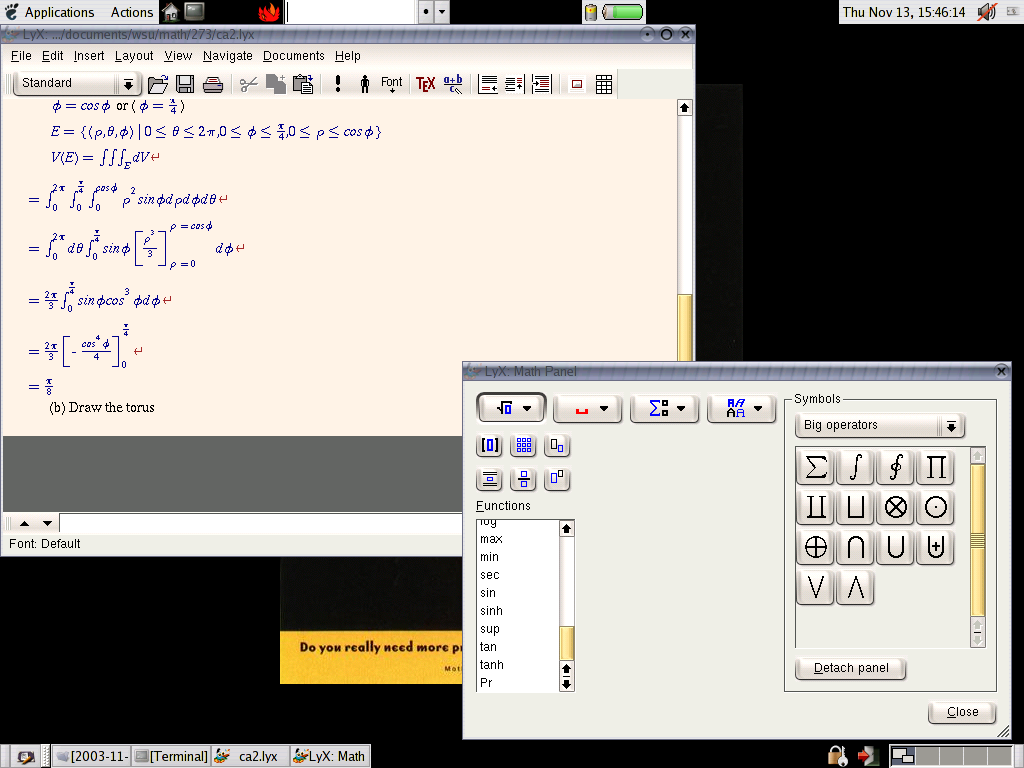This screenshot has height=768, width=1024.
Task: Click the Print document icon
Action: pos(213,84)
